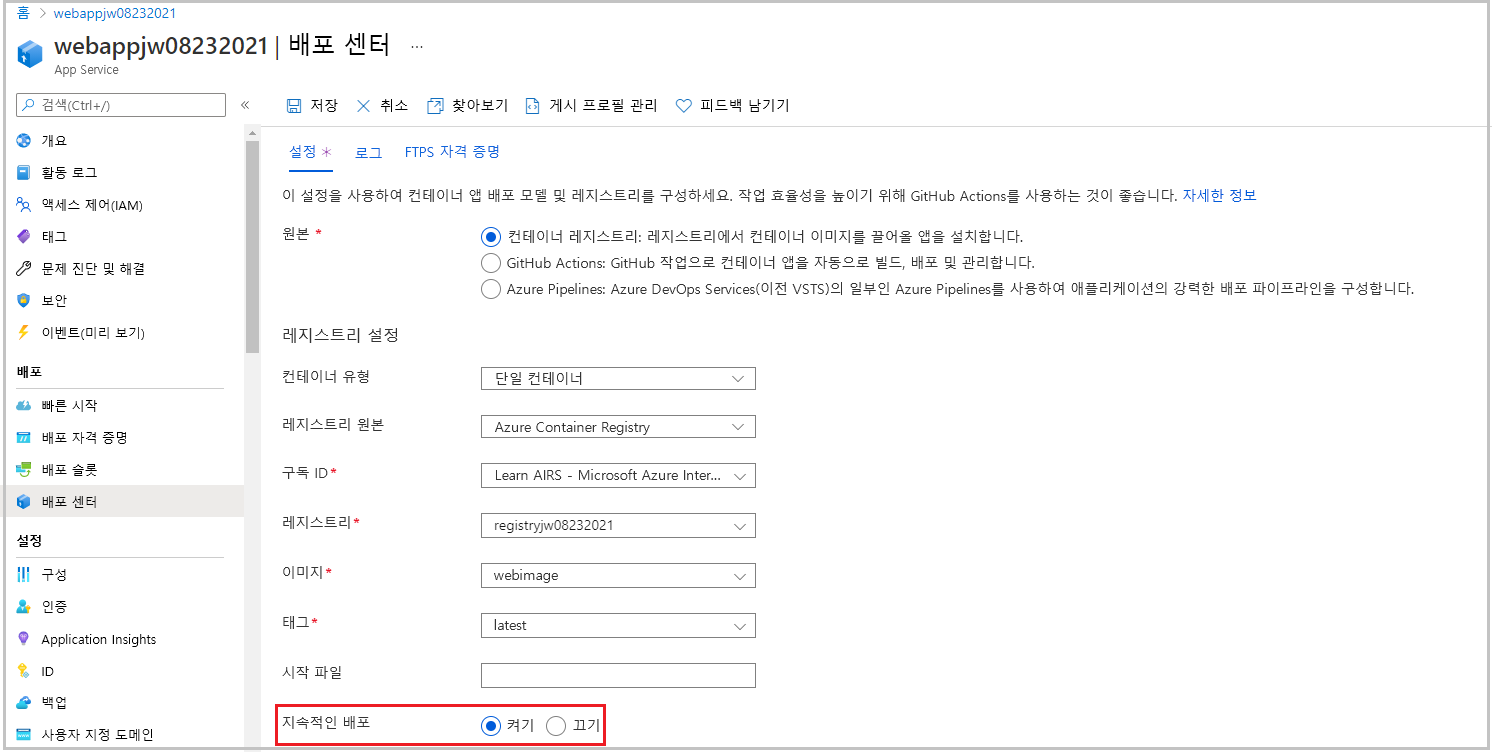The image size is (1492, 752).
Task: Click the 피드백 남기기 button label
Action: pos(745,106)
